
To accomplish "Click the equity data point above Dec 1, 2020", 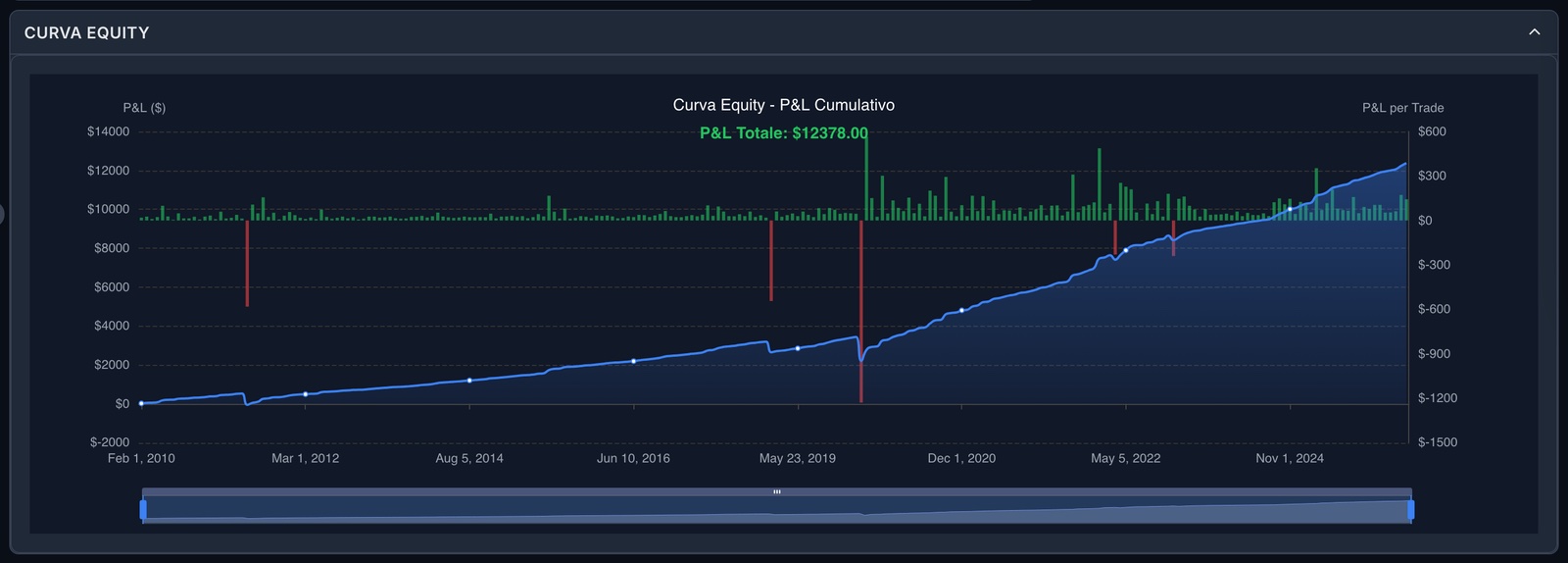I will click(x=961, y=310).
